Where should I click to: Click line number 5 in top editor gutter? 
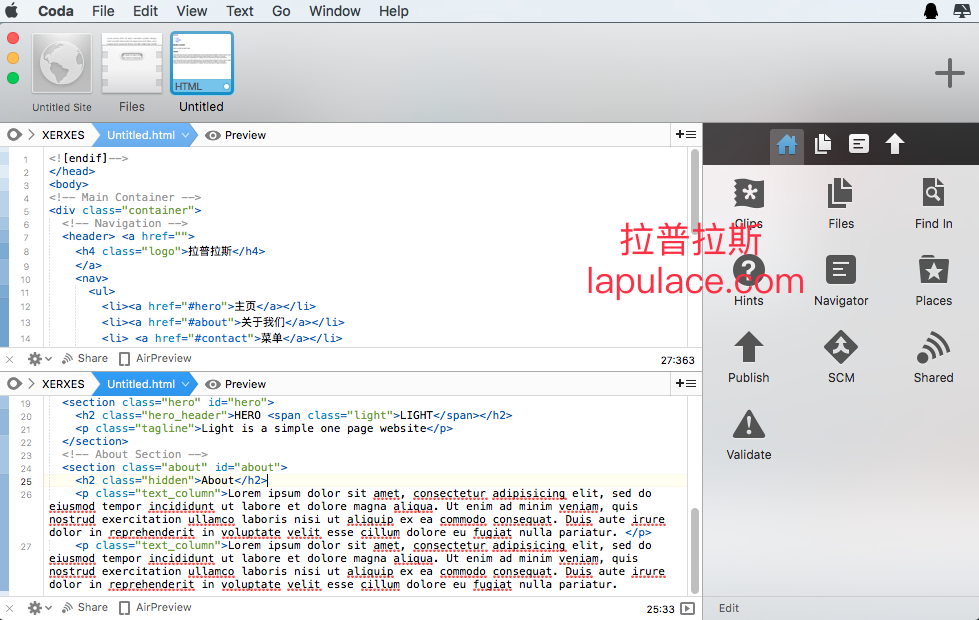26,211
